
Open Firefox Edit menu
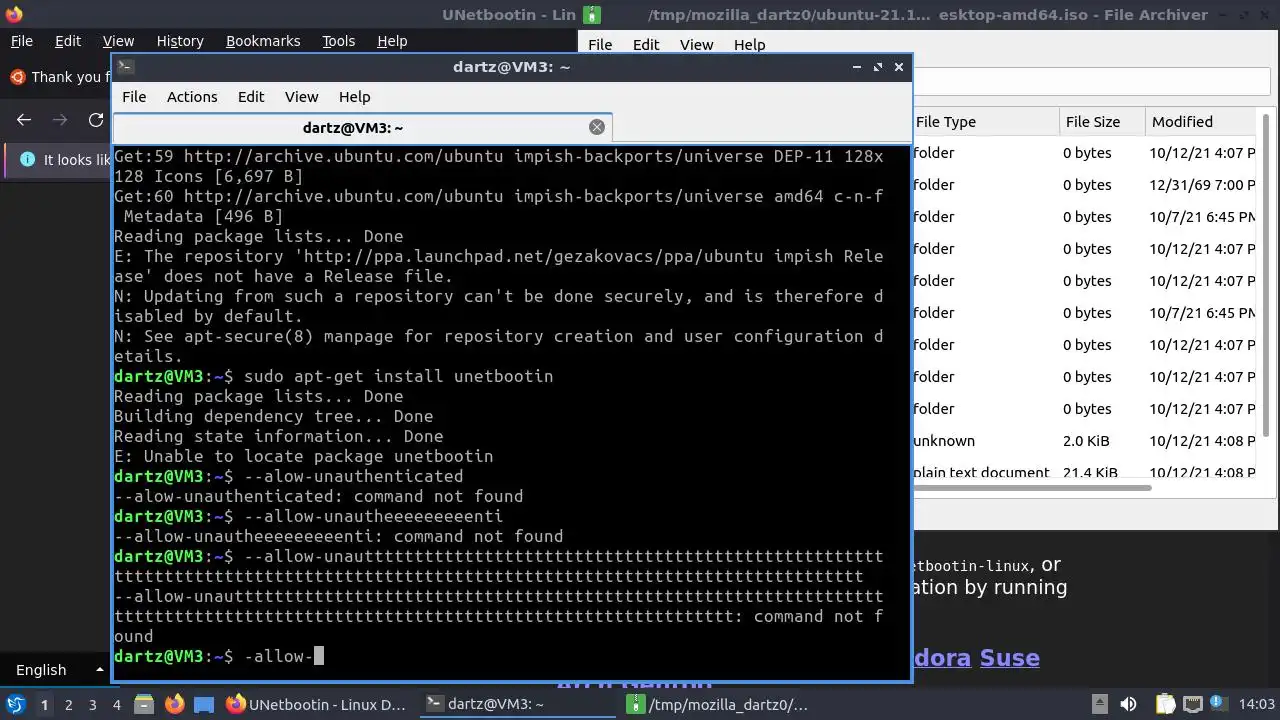click(68, 41)
